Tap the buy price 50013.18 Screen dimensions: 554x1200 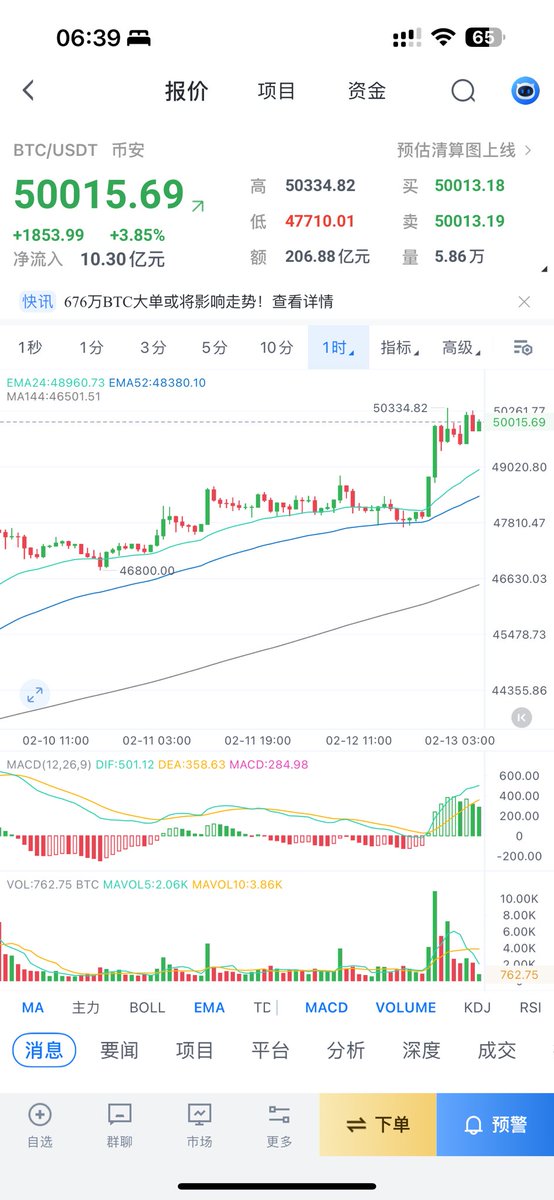point(469,186)
